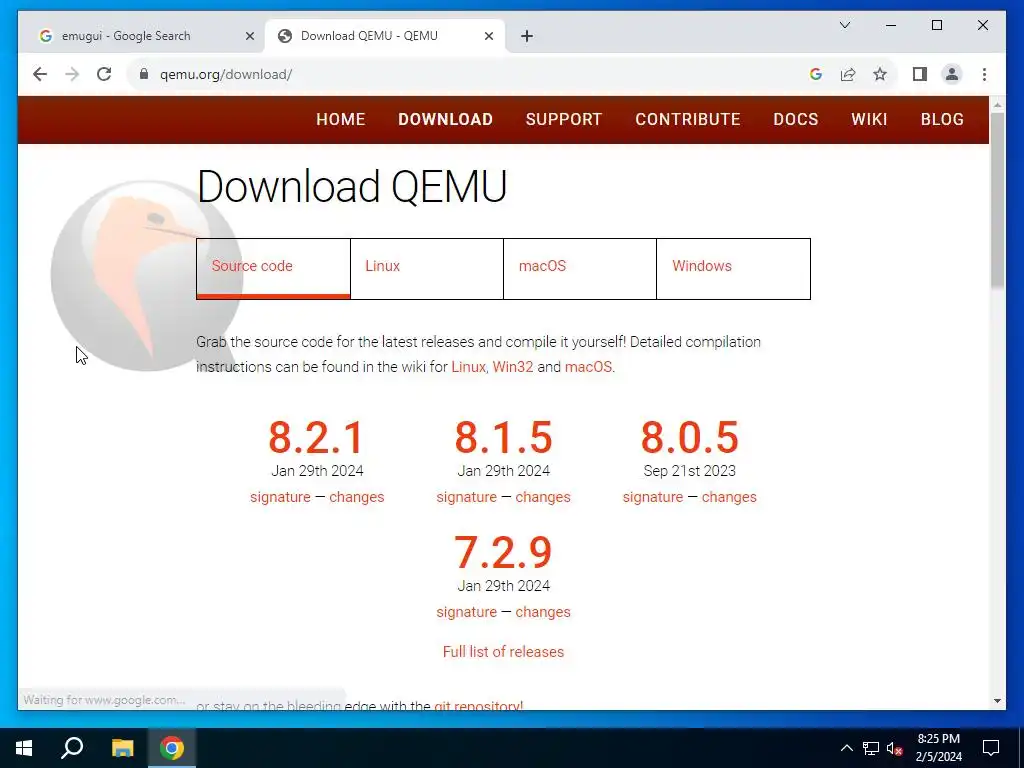
Task: Open the Google icon in address bar
Action: click(815, 74)
